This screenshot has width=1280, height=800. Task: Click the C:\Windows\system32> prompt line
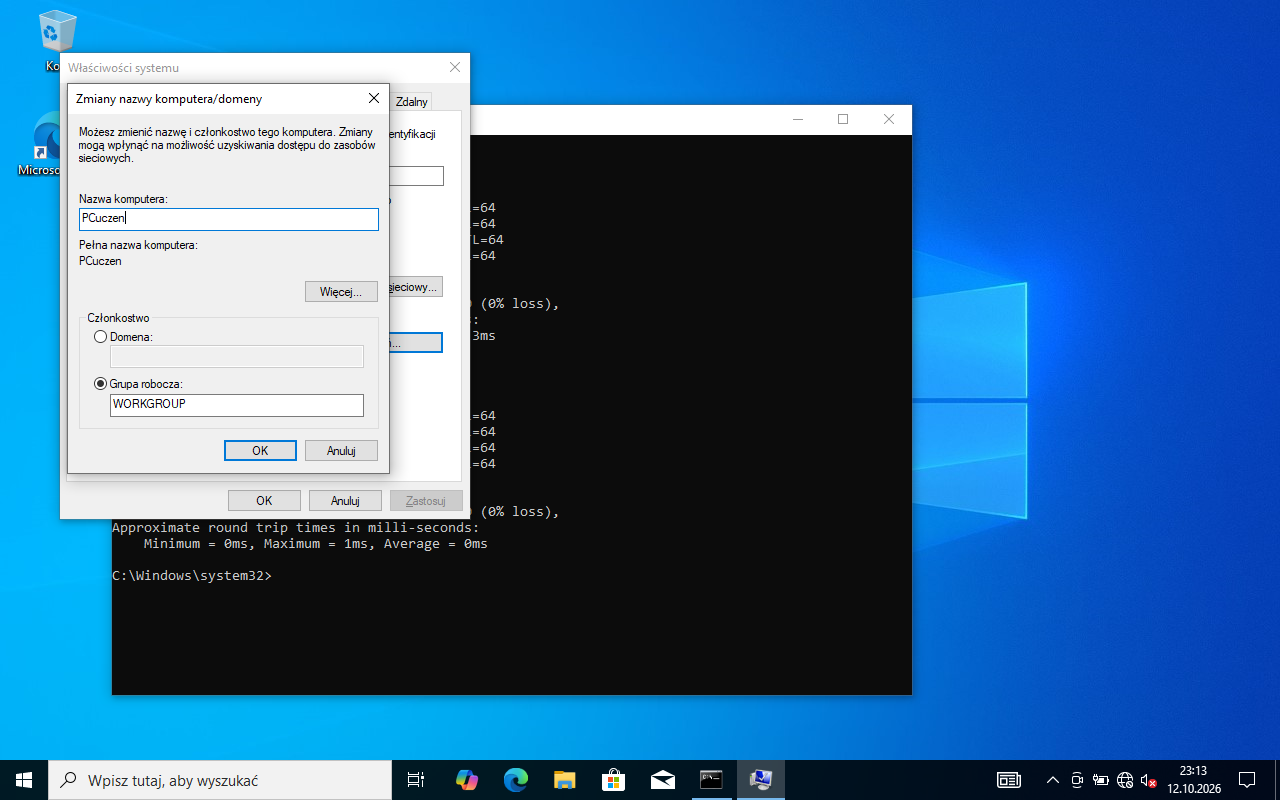(192, 576)
